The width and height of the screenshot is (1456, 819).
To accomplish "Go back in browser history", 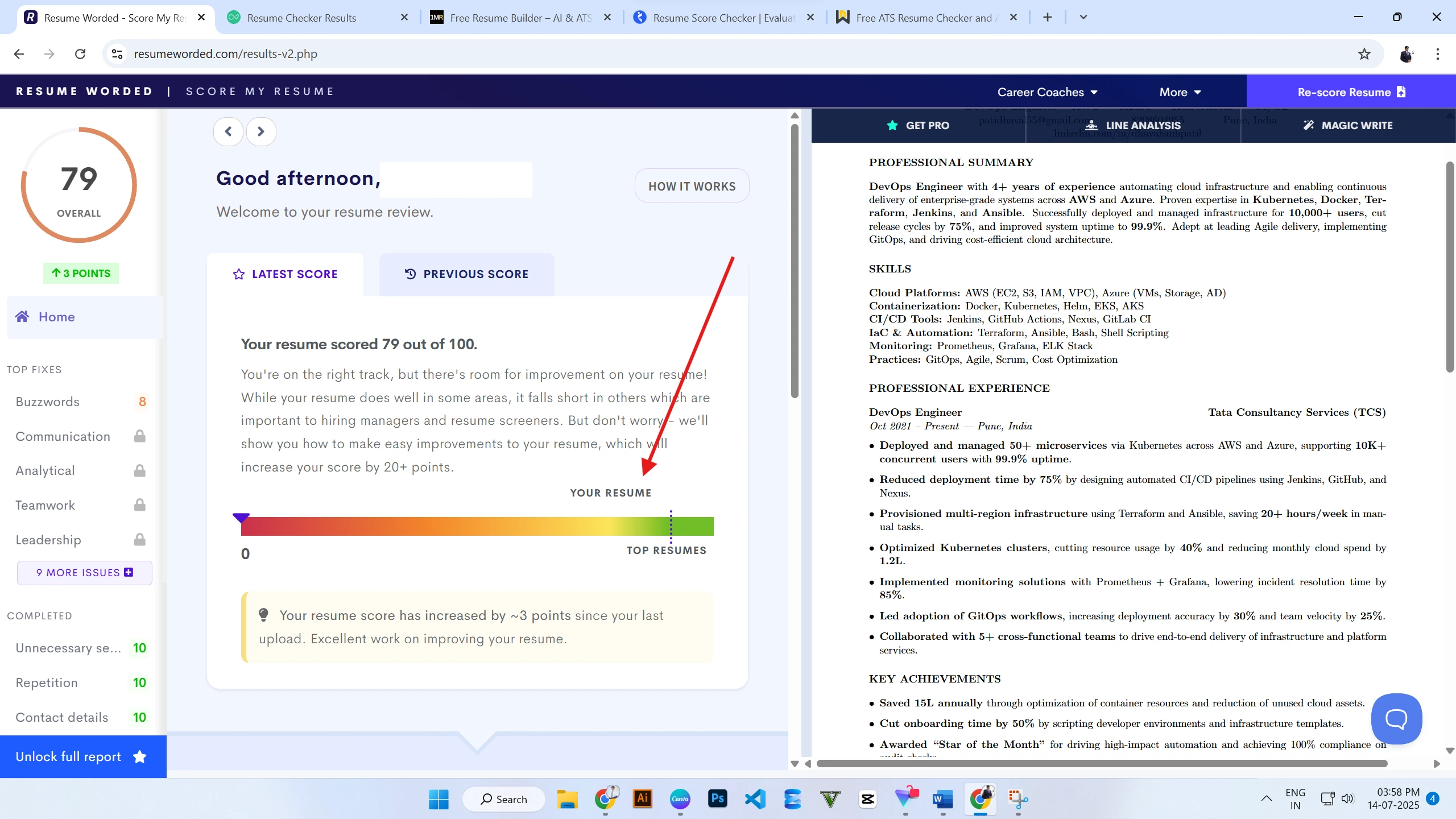I will pos(19,54).
